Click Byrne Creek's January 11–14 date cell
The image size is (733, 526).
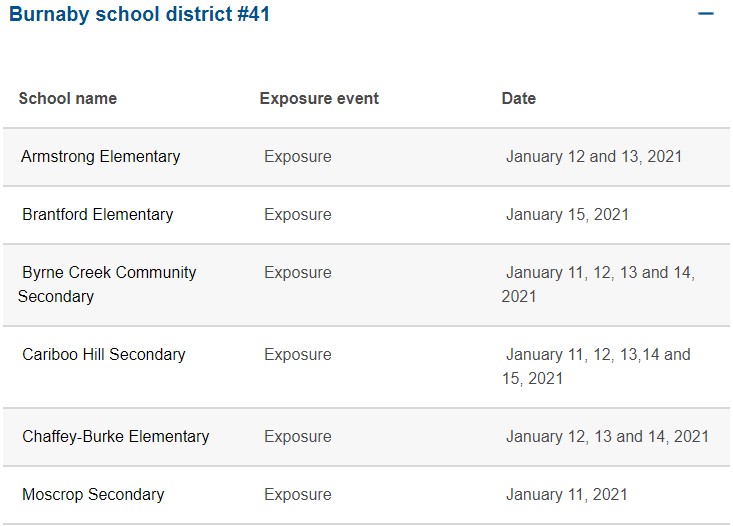598,284
